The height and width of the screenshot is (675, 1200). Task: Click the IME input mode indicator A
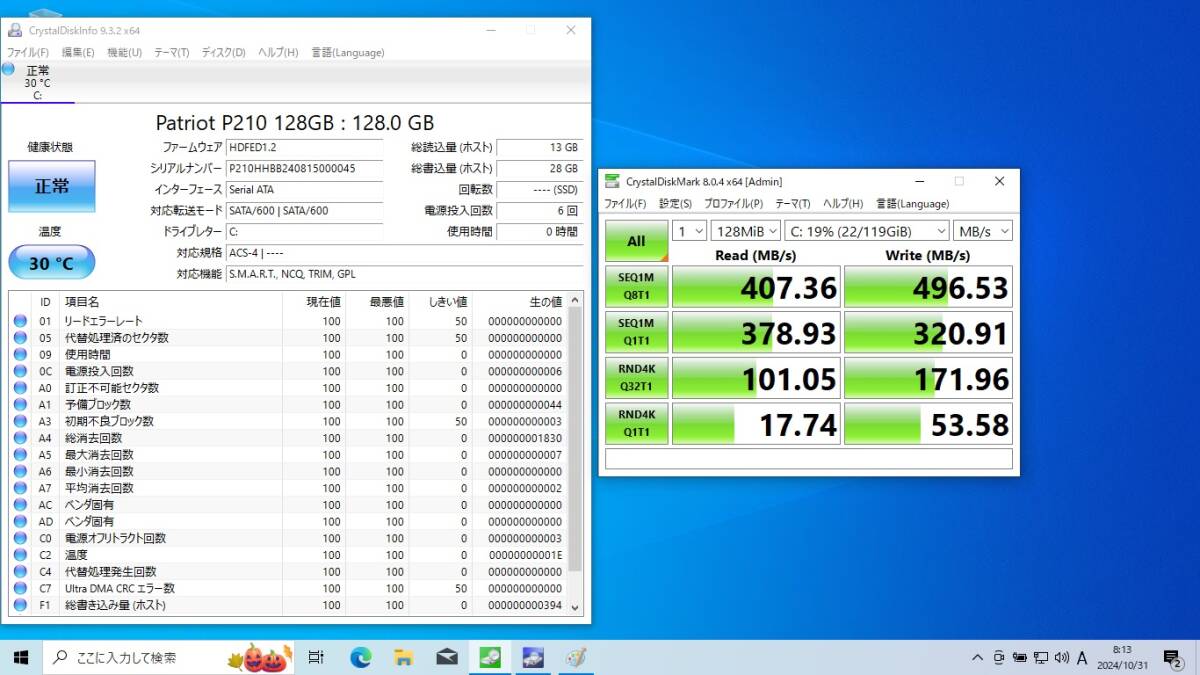1082,657
